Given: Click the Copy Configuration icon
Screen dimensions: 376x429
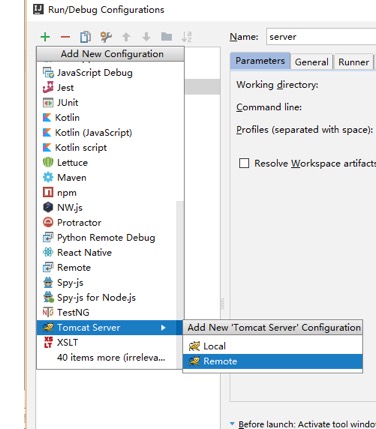Looking at the screenshot, I should point(85,37).
